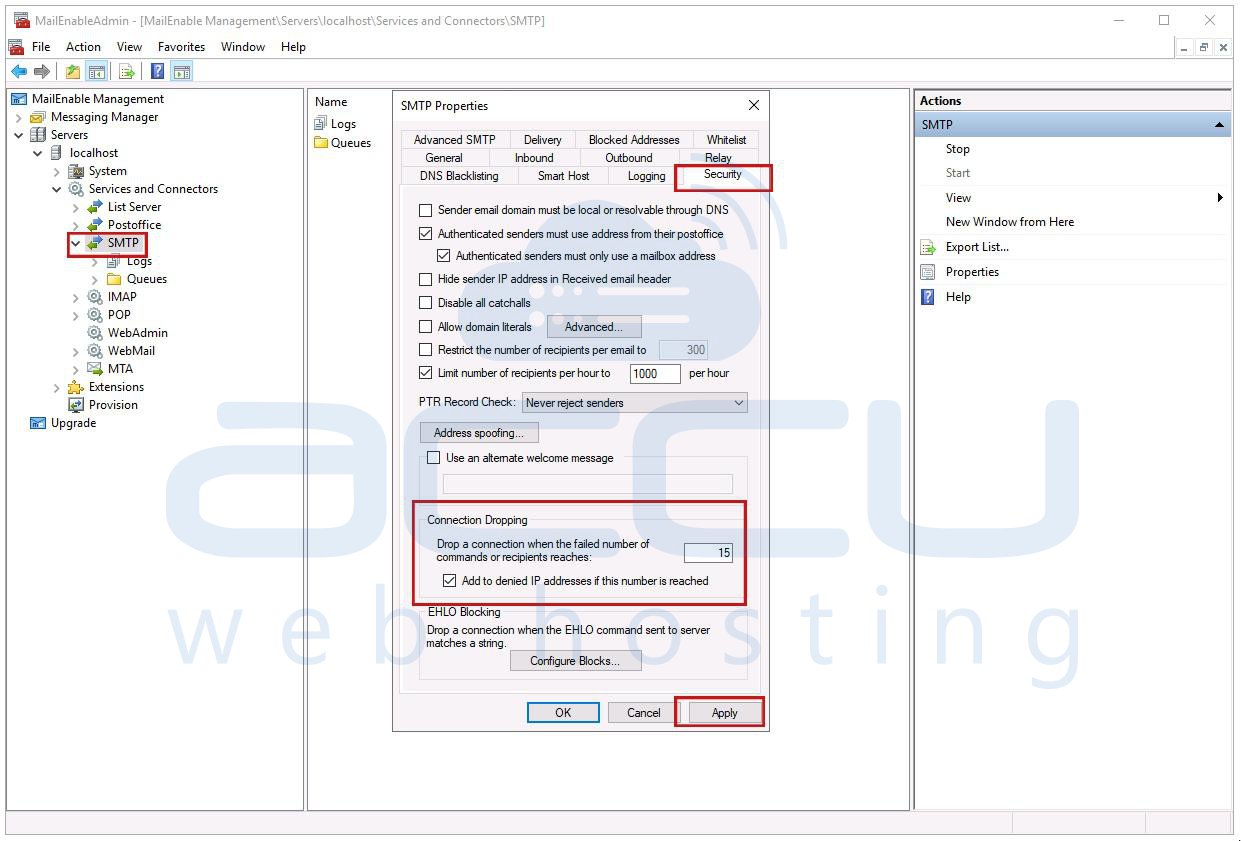The width and height of the screenshot is (1243, 841).
Task: Check Use an alternate welcome message
Action: tap(434, 458)
